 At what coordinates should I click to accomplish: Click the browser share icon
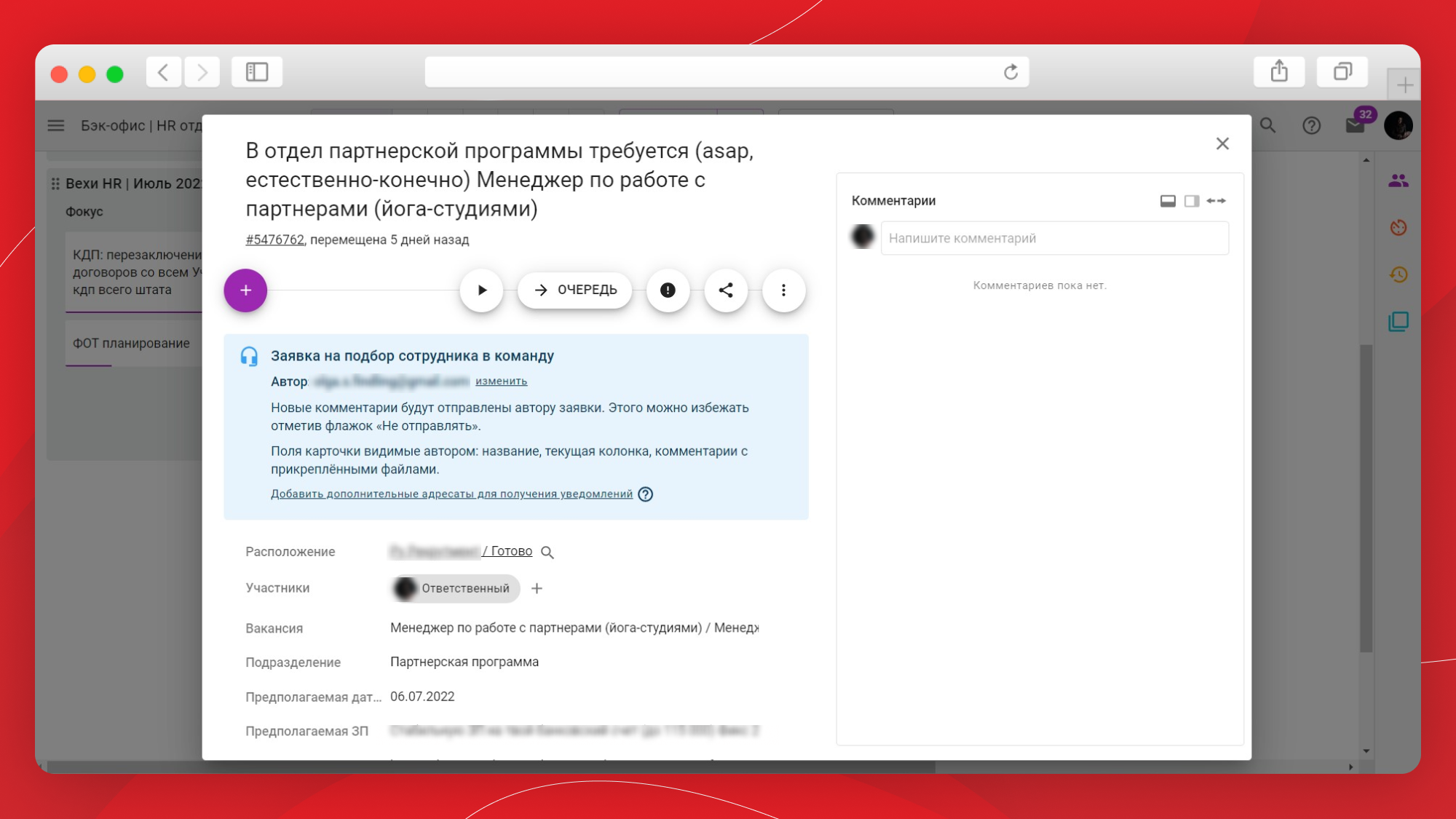click(1279, 71)
